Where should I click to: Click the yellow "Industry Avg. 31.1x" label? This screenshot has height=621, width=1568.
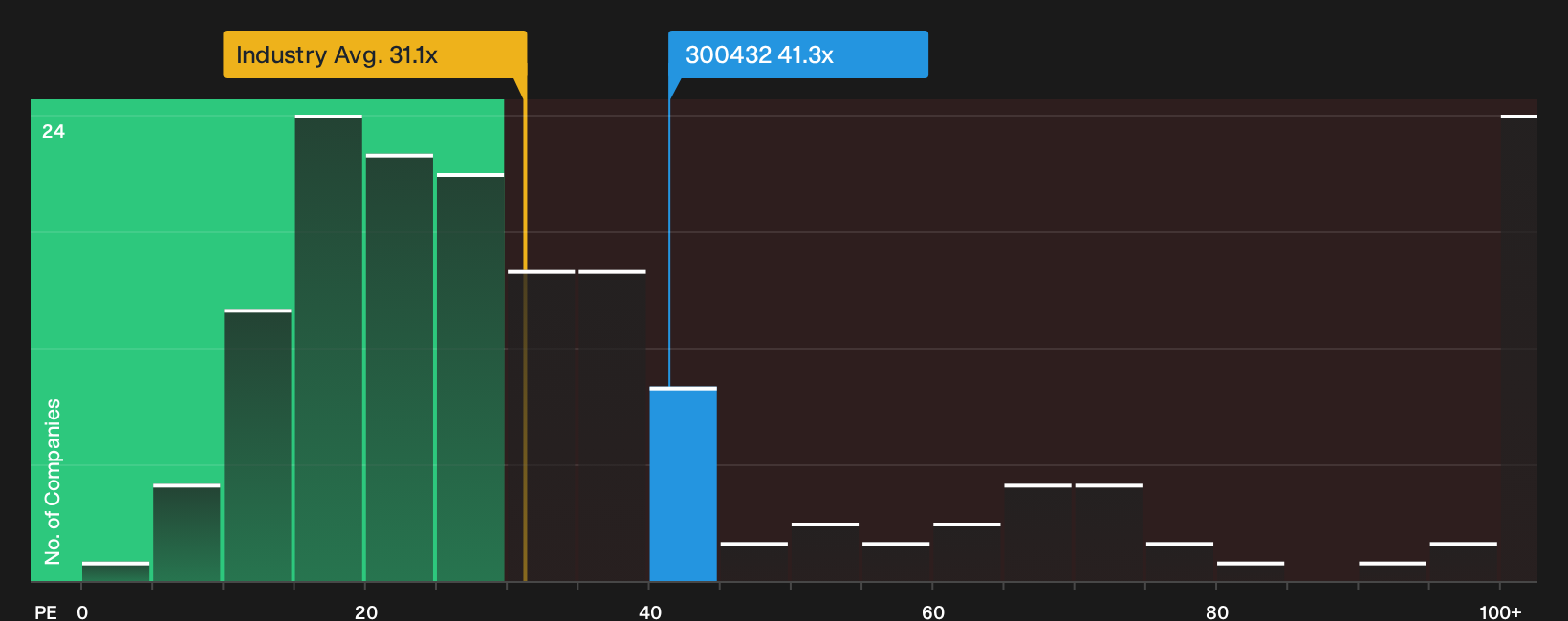coord(375,54)
